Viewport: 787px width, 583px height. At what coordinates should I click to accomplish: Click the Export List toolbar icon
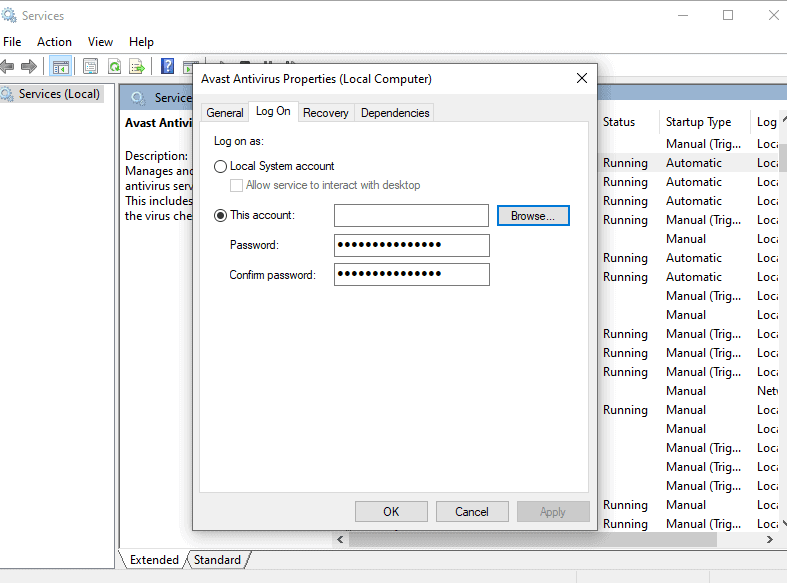coord(137,66)
